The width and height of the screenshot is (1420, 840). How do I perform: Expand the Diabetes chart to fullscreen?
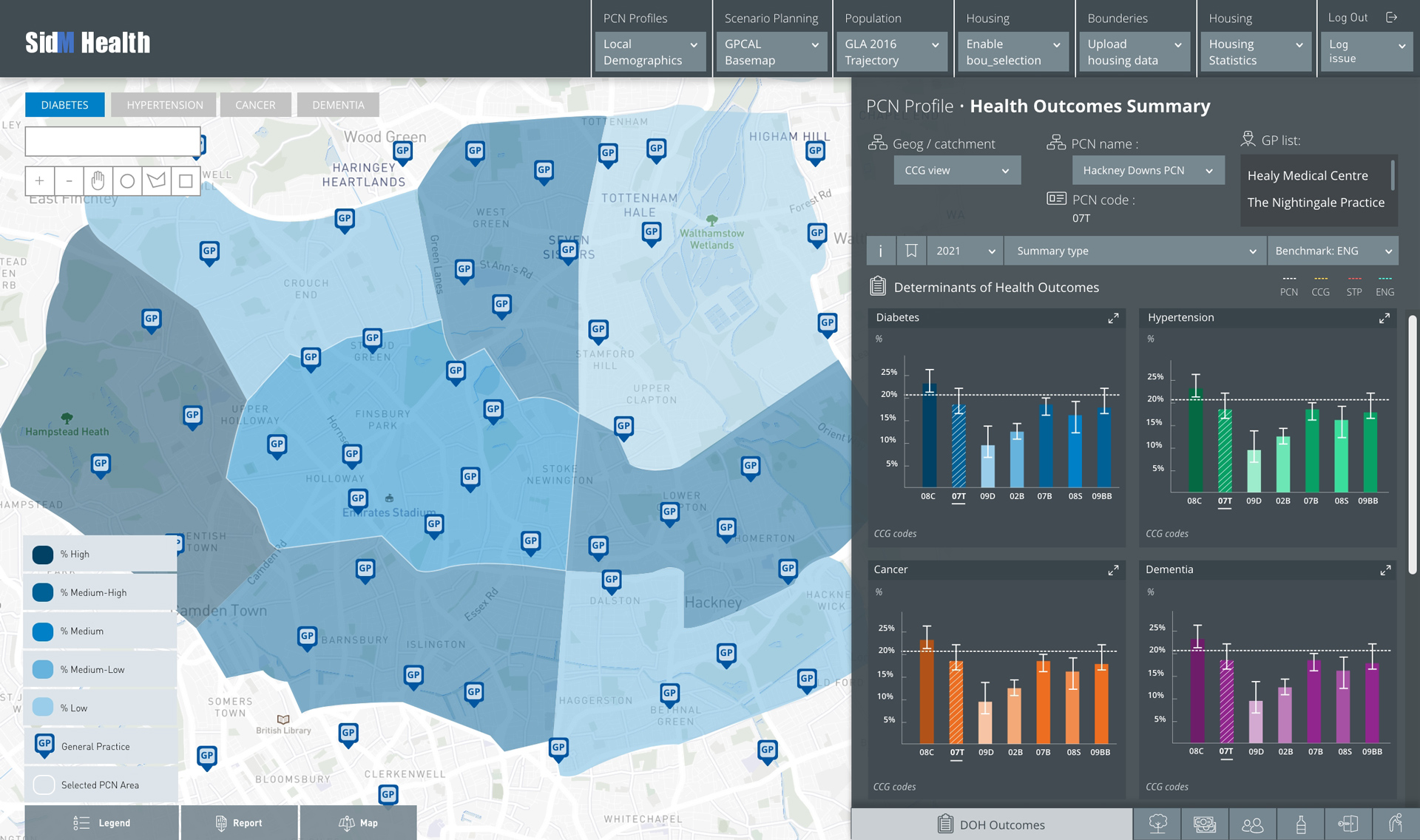tap(1113, 318)
